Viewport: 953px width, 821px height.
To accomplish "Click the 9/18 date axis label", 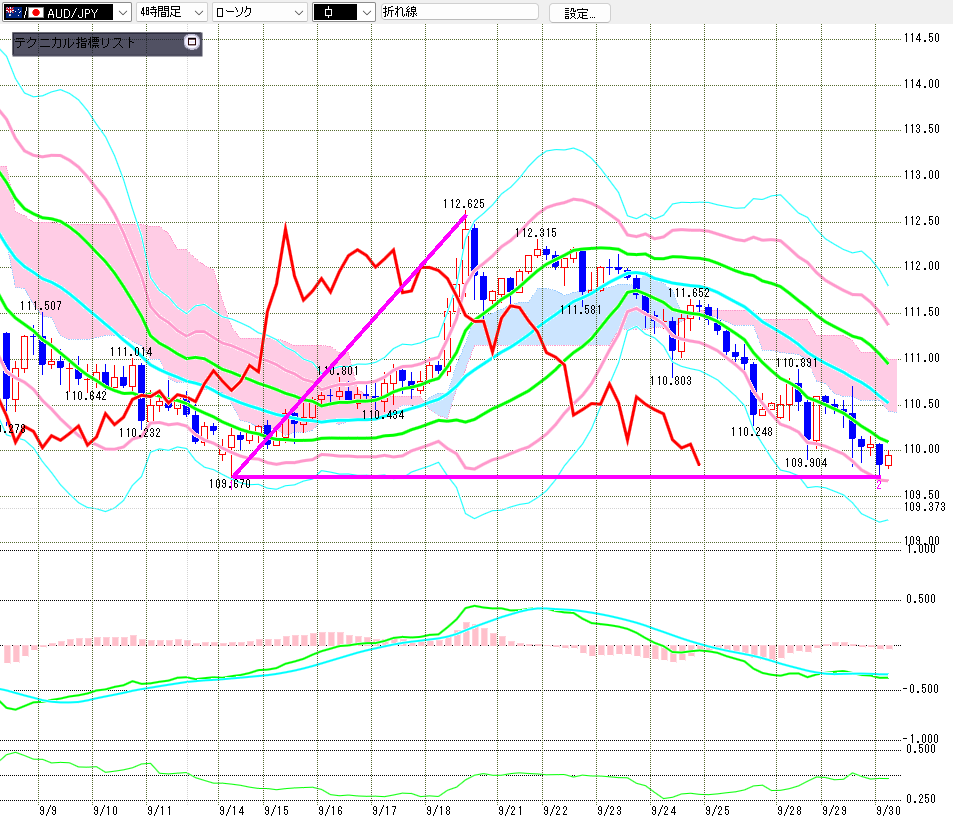I will pos(438,810).
